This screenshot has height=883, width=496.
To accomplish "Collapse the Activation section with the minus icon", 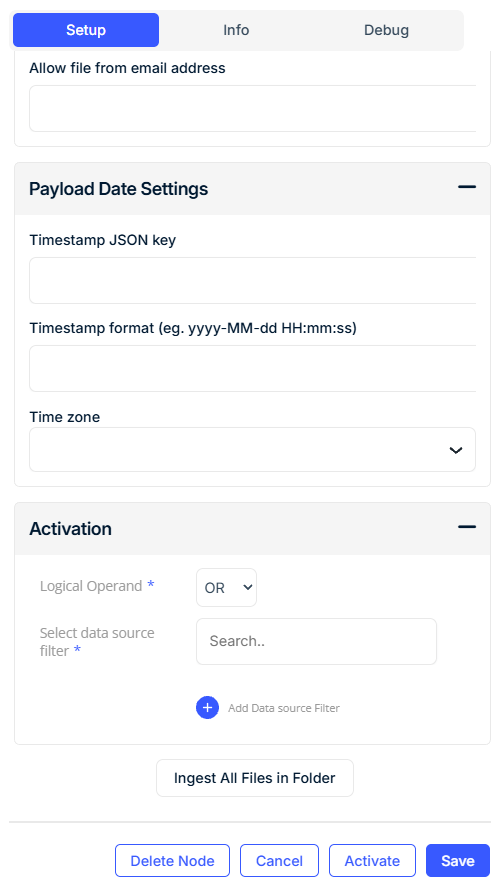I will point(466,527).
